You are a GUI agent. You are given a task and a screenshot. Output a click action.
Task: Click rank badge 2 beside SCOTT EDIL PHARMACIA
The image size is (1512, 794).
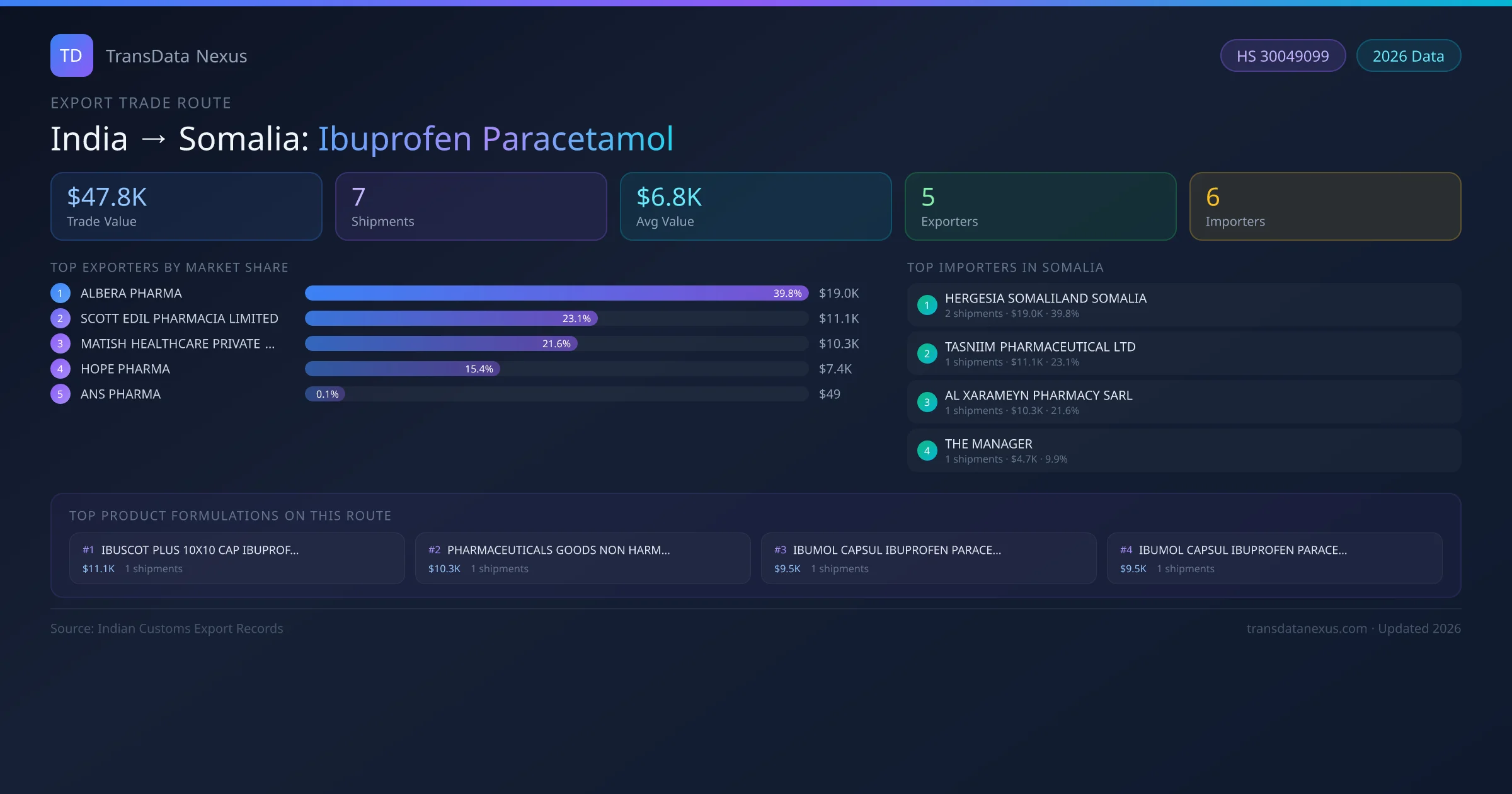point(60,318)
